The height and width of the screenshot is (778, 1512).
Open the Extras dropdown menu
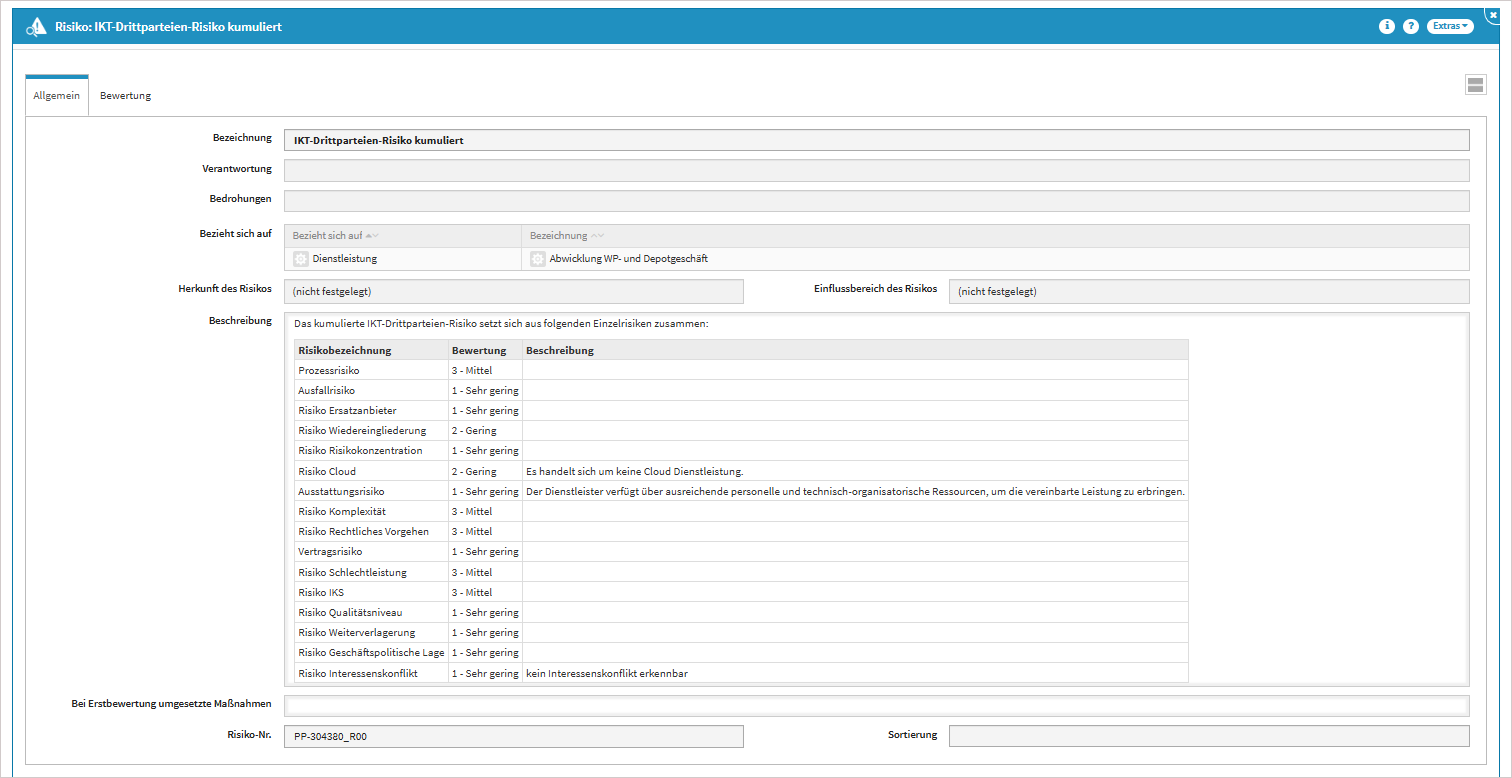[x=1451, y=27]
